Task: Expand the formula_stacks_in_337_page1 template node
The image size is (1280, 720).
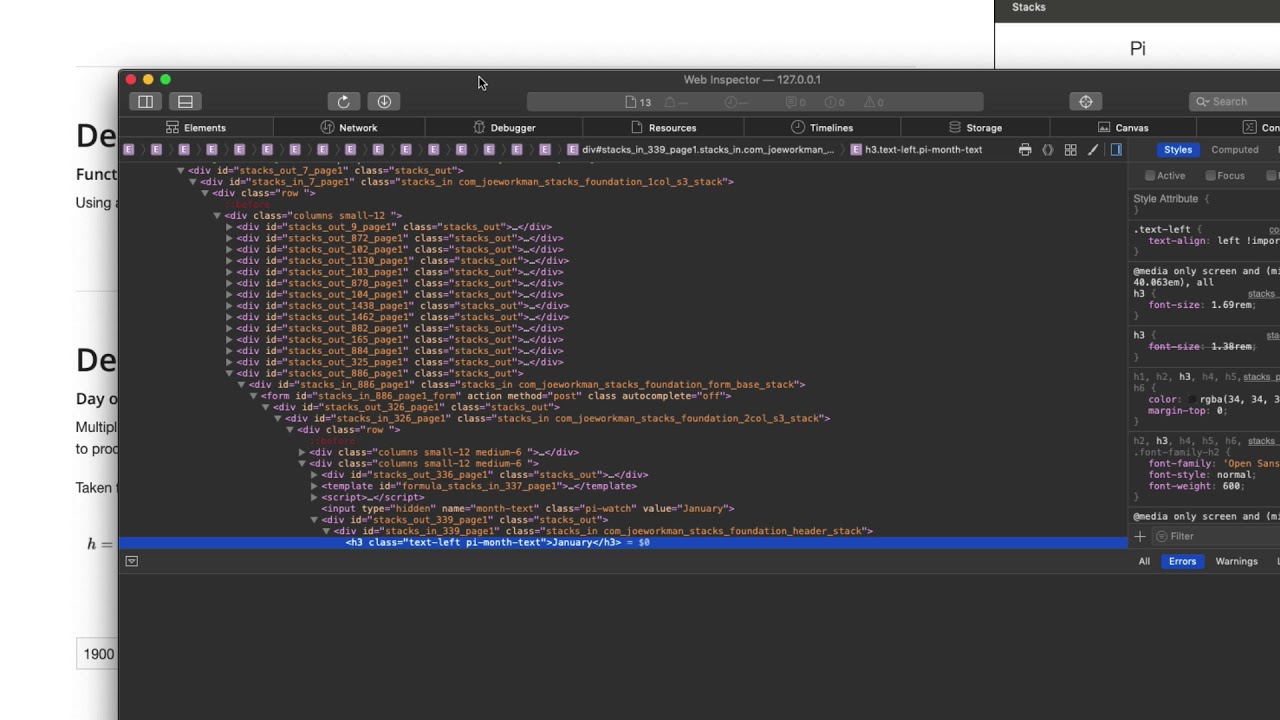Action: point(314,486)
